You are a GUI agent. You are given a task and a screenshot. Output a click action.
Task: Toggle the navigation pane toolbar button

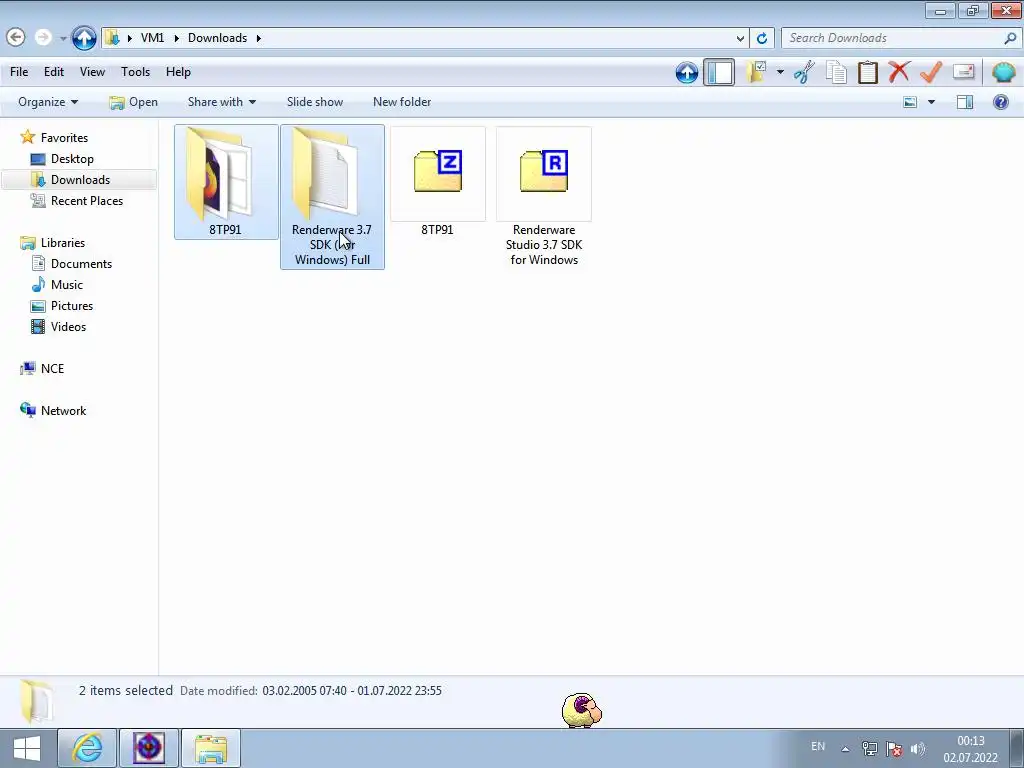coord(719,72)
